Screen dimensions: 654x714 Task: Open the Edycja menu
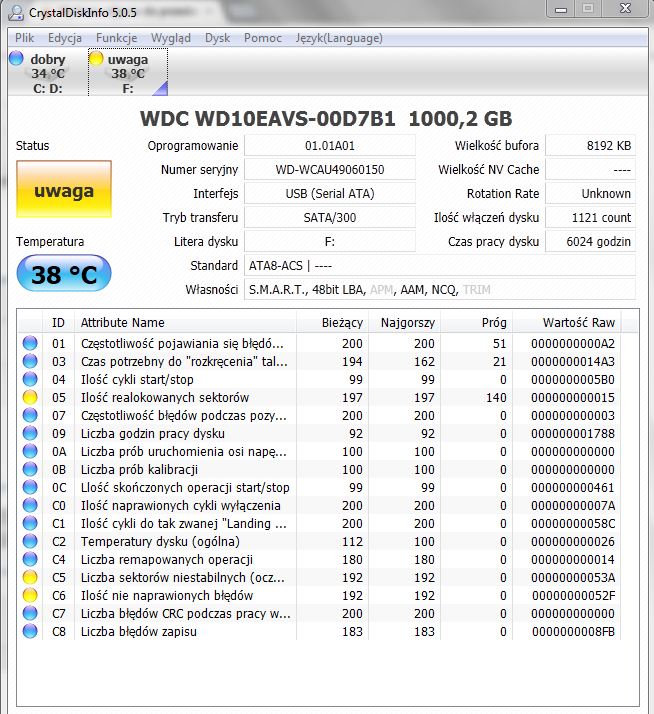click(x=65, y=38)
